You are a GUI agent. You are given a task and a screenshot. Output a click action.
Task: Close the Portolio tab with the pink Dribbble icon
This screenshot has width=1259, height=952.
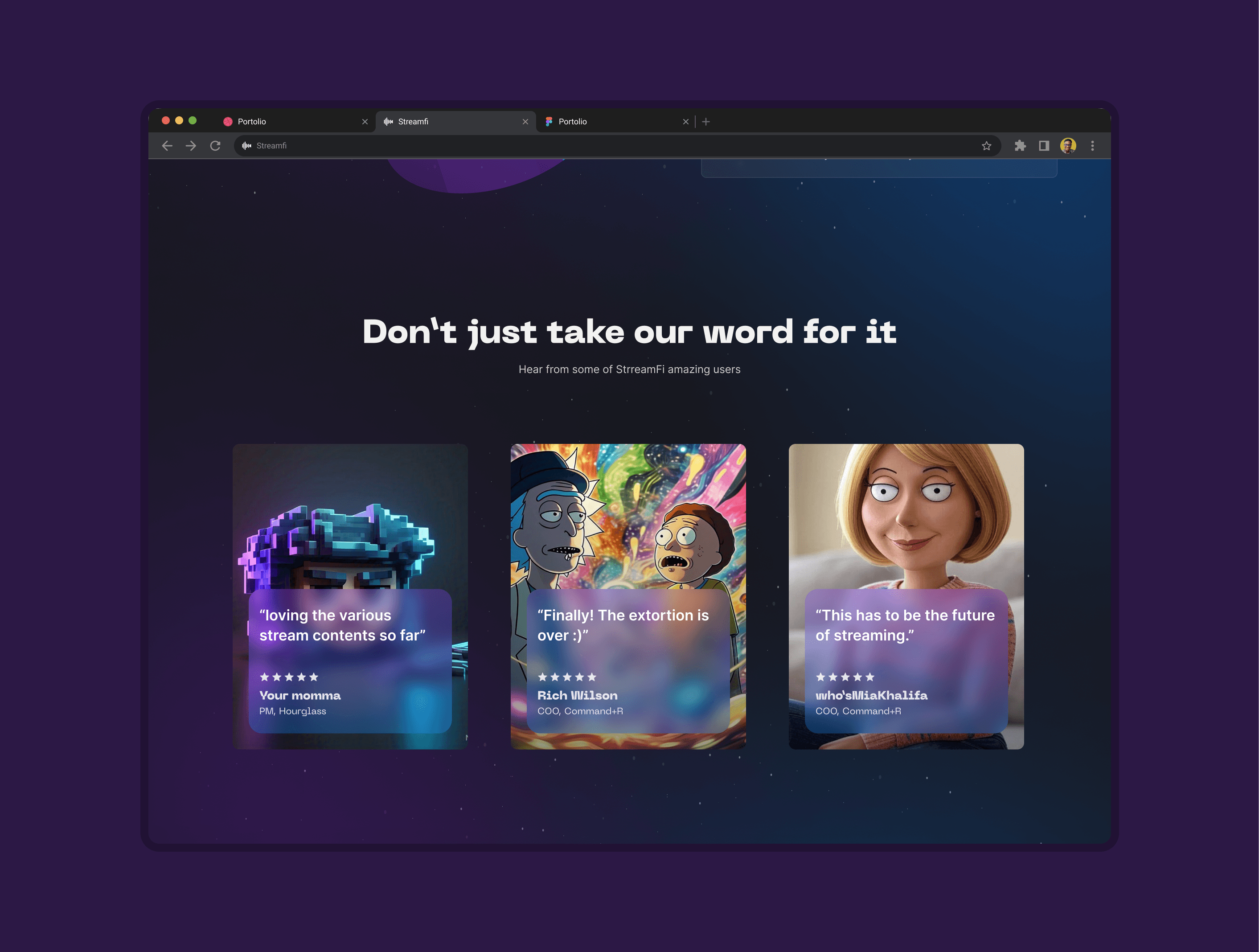[365, 122]
